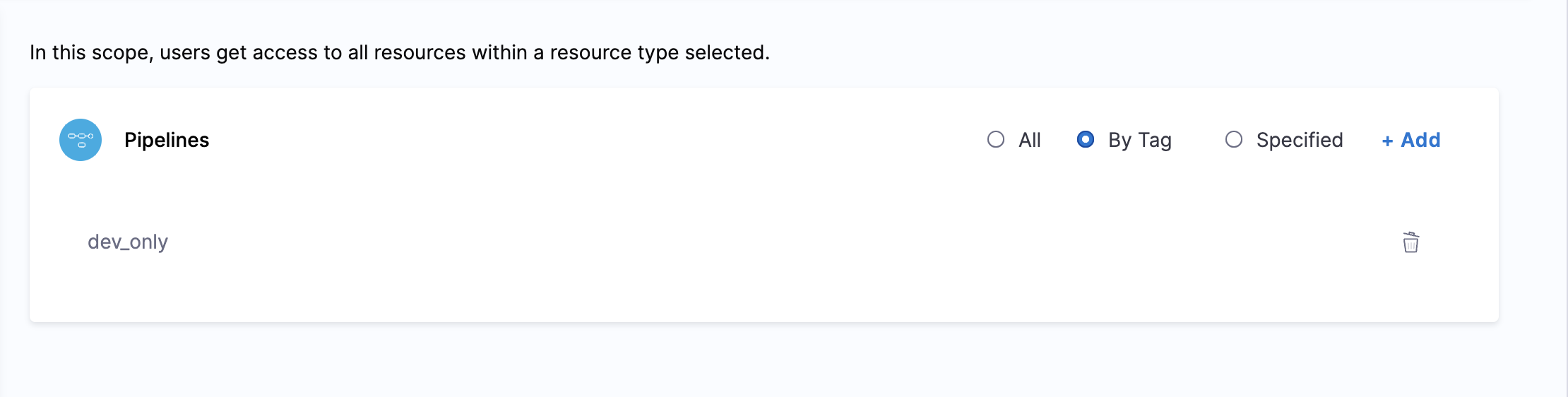The height and width of the screenshot is (397, 1568).
Task: Select the All radio button
Action: pos(996,140)
